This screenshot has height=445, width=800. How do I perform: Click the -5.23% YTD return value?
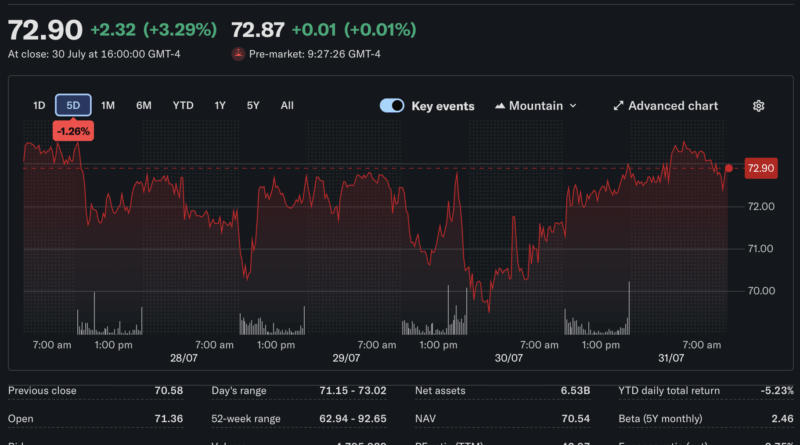777,390
